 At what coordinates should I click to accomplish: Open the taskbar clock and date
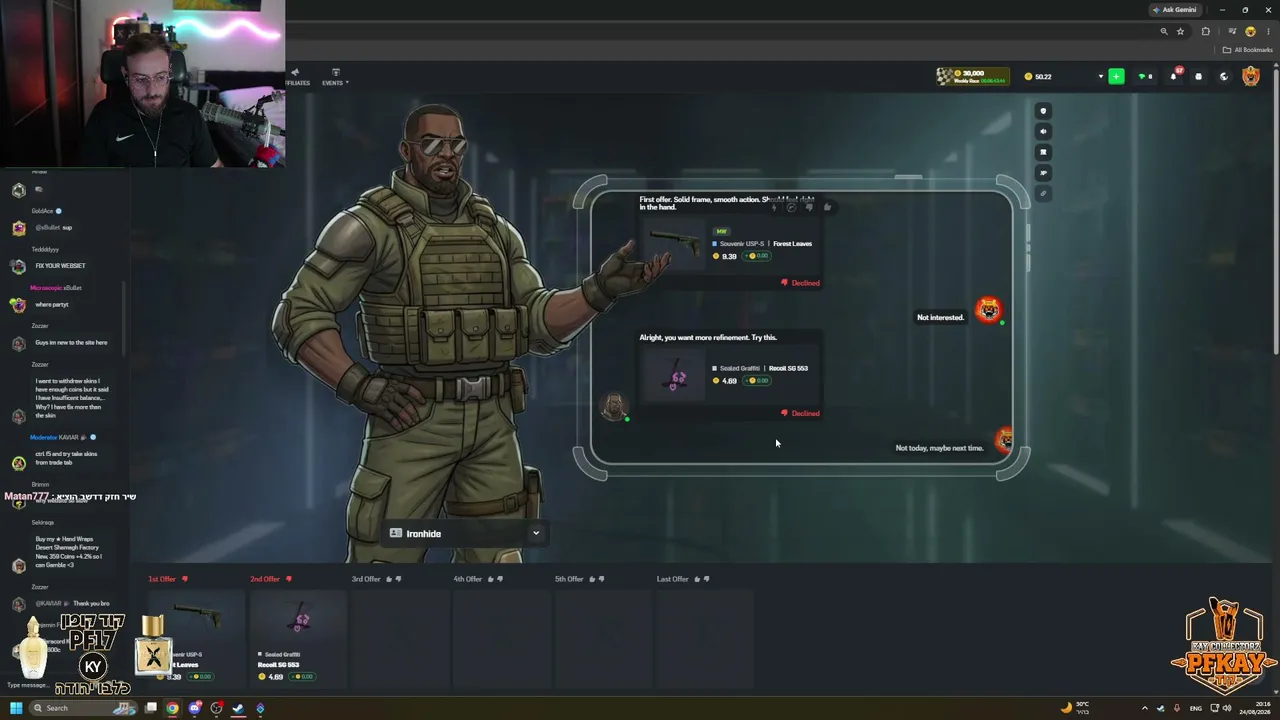(1254, 708)
